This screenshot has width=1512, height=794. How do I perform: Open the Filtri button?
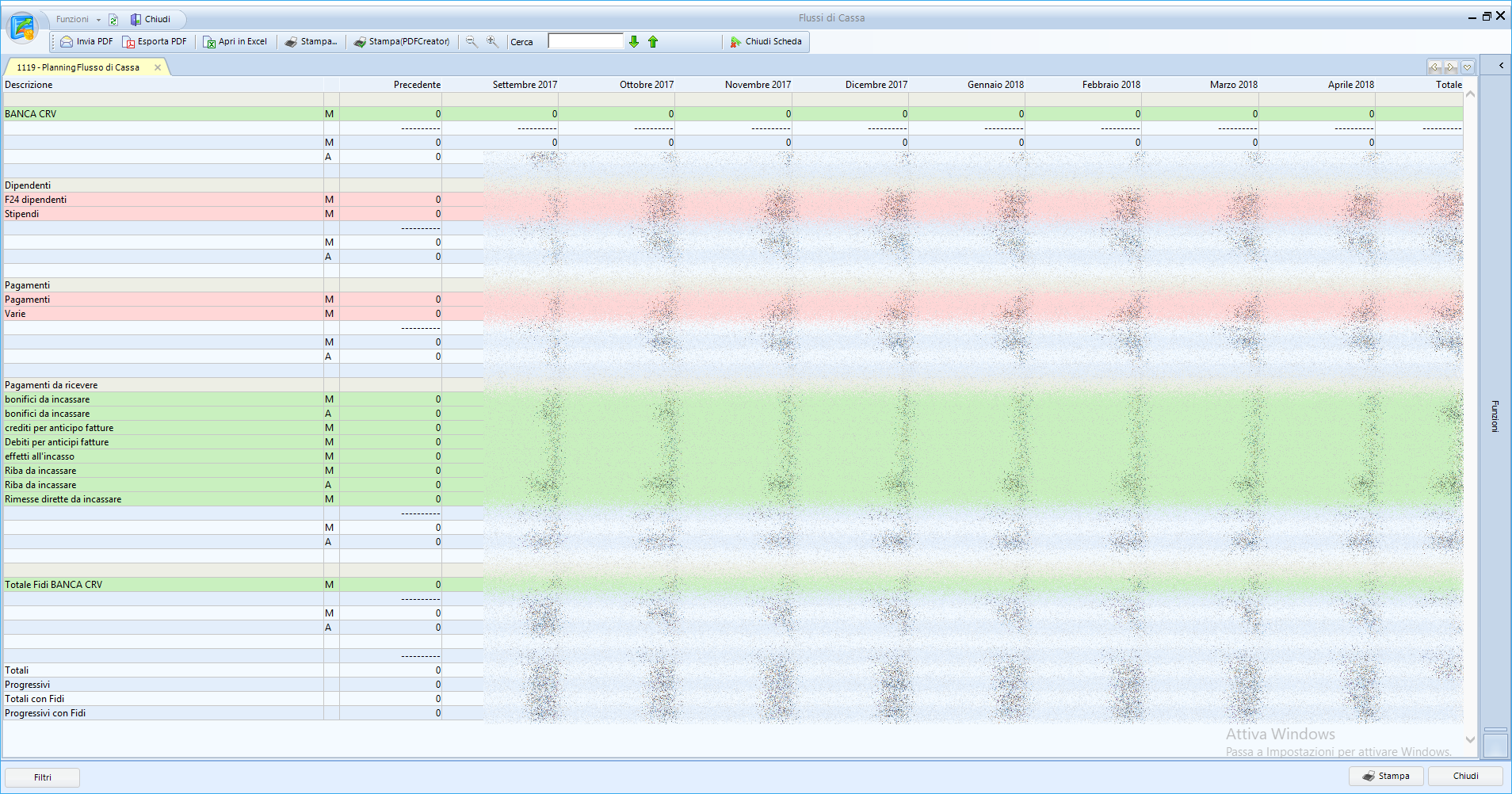[43, 777]
